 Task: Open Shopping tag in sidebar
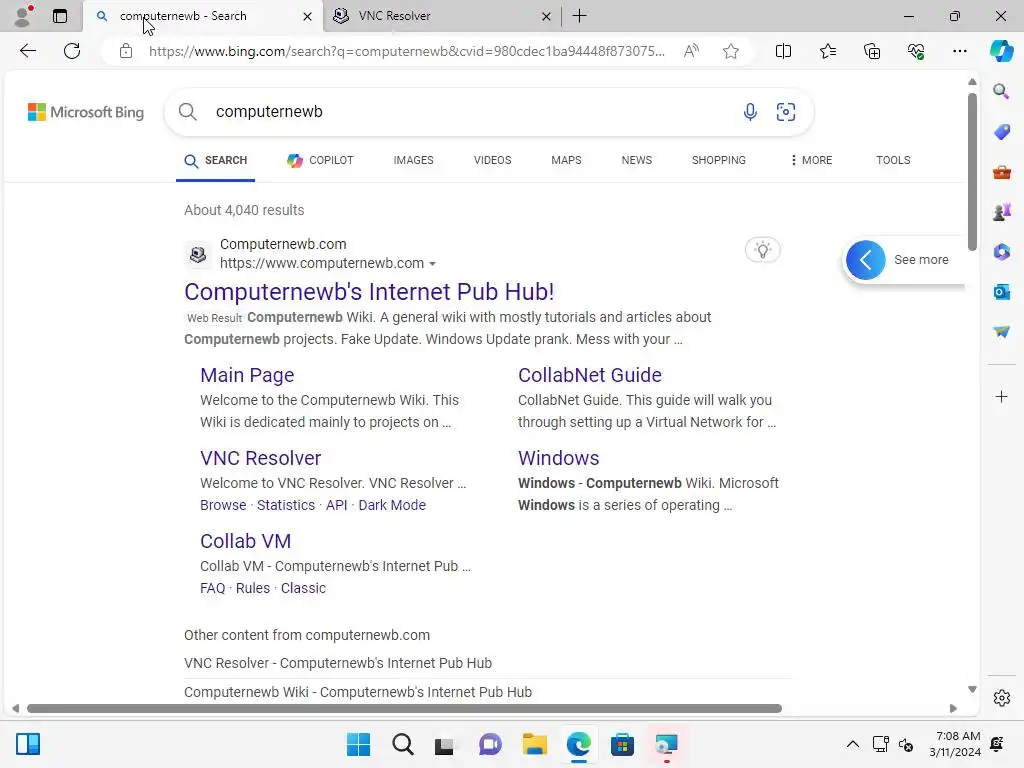[1001, 132]
